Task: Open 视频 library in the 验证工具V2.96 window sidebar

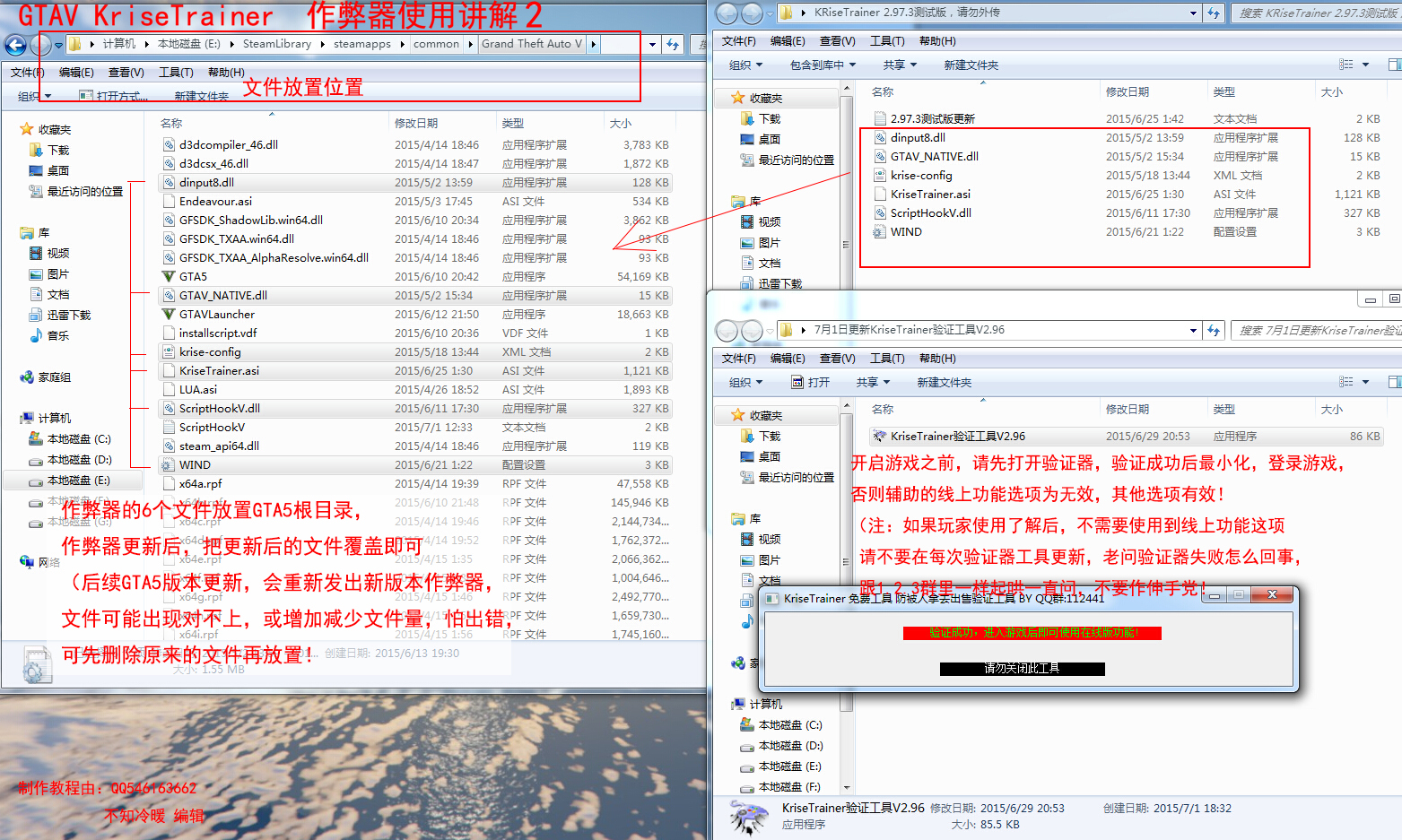Action: point(770,539)
